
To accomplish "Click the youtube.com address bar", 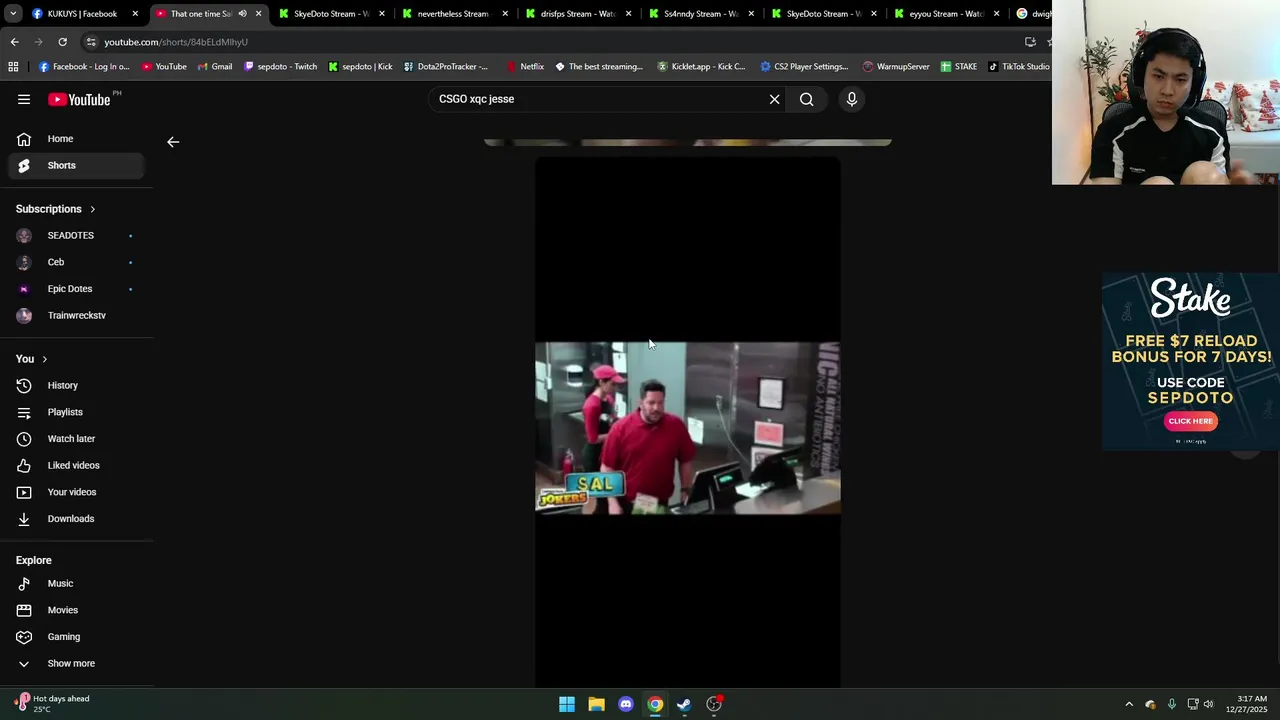I will [560, 42].
